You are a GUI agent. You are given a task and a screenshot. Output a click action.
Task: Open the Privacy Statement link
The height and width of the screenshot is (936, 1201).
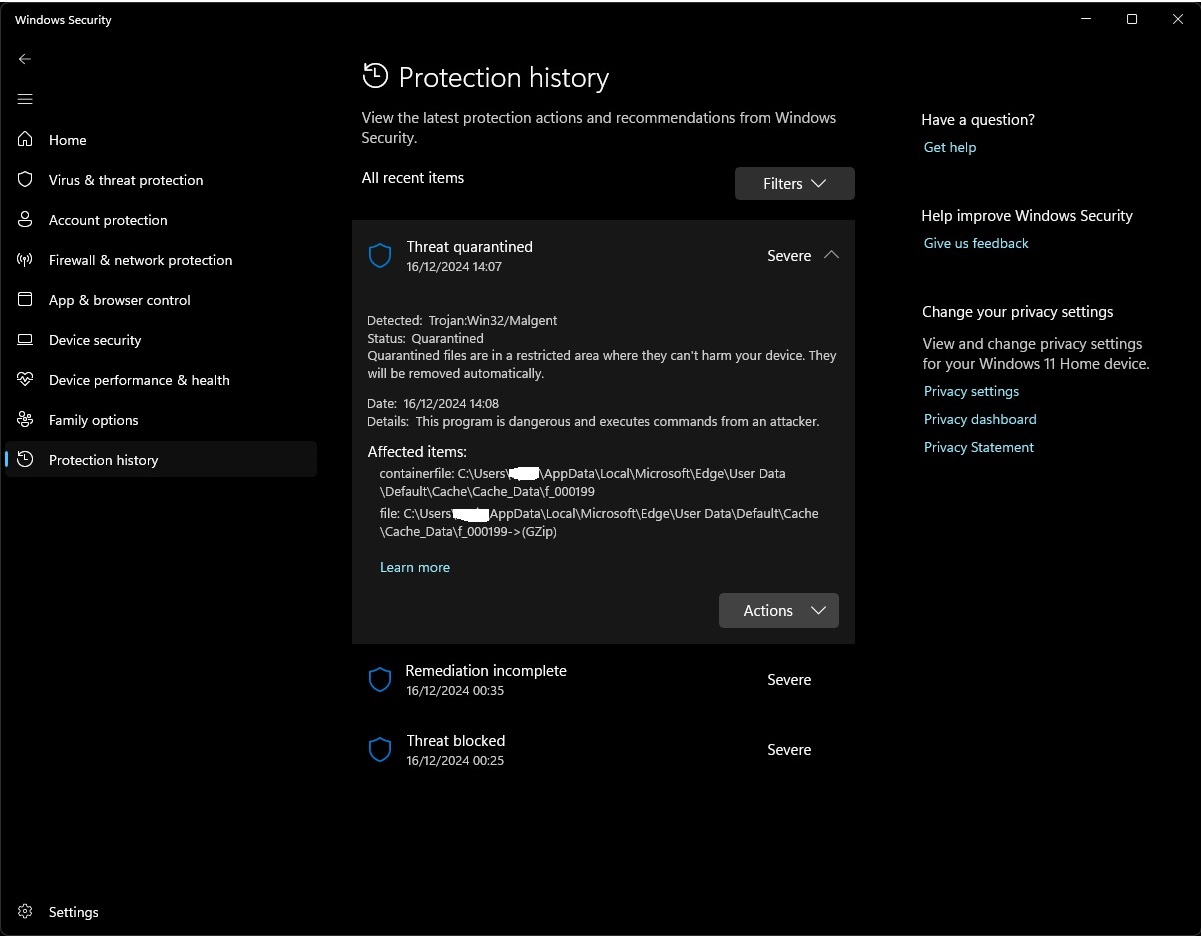tap(979, 447)
